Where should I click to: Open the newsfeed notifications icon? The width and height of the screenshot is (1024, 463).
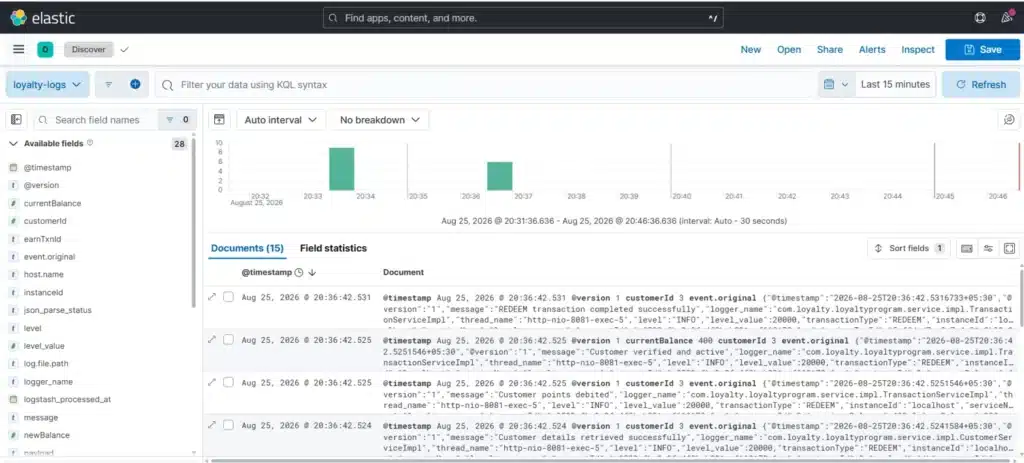1006,18
